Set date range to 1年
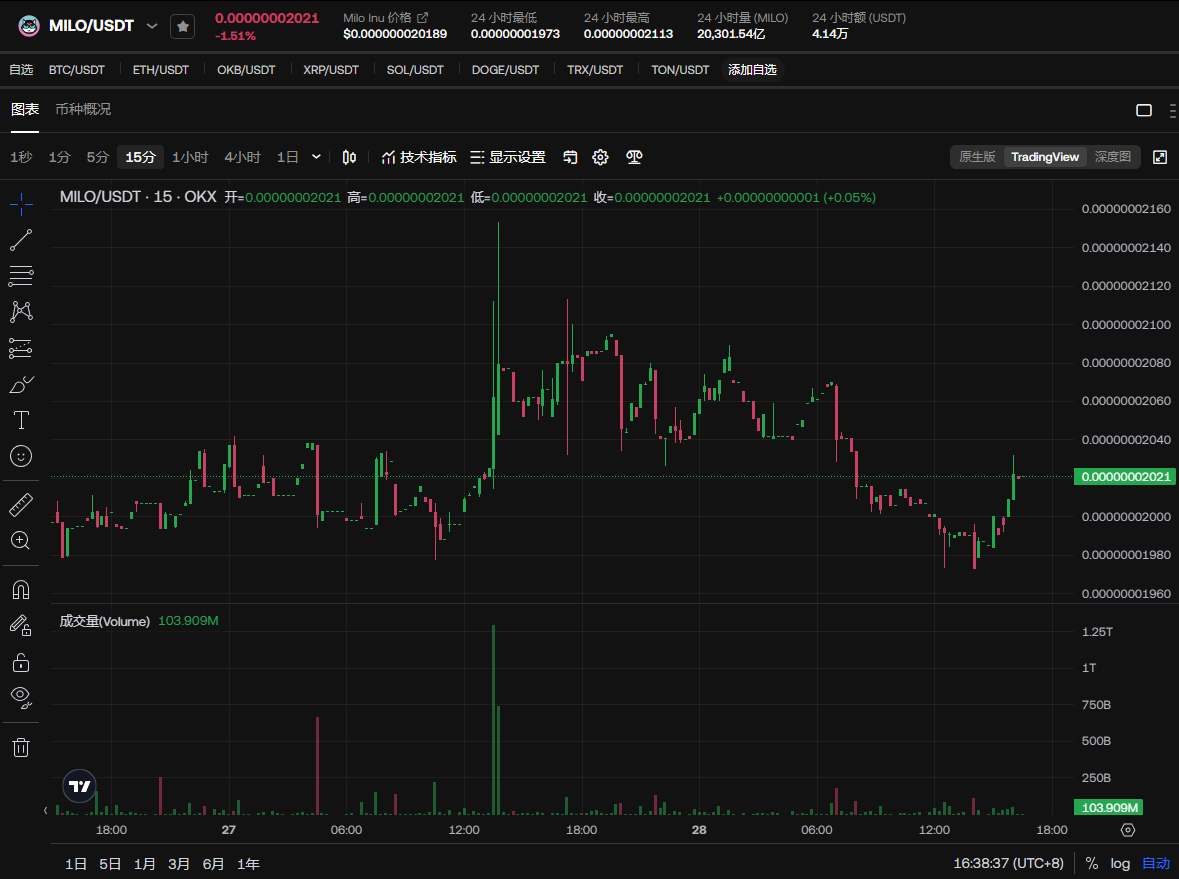 248,864
